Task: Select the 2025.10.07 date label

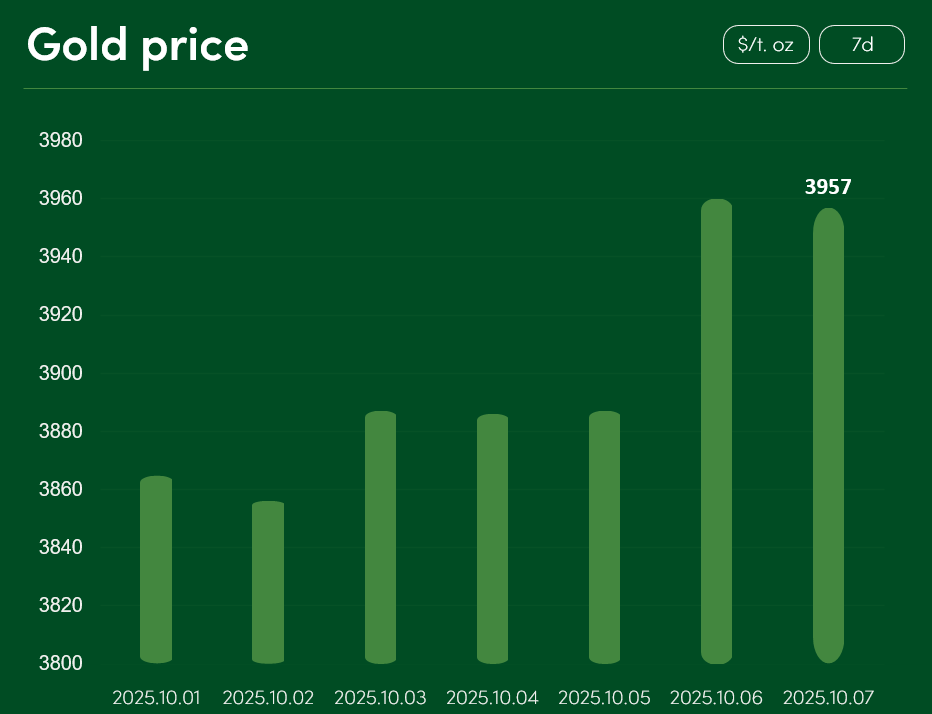Action: click(828, 697)
